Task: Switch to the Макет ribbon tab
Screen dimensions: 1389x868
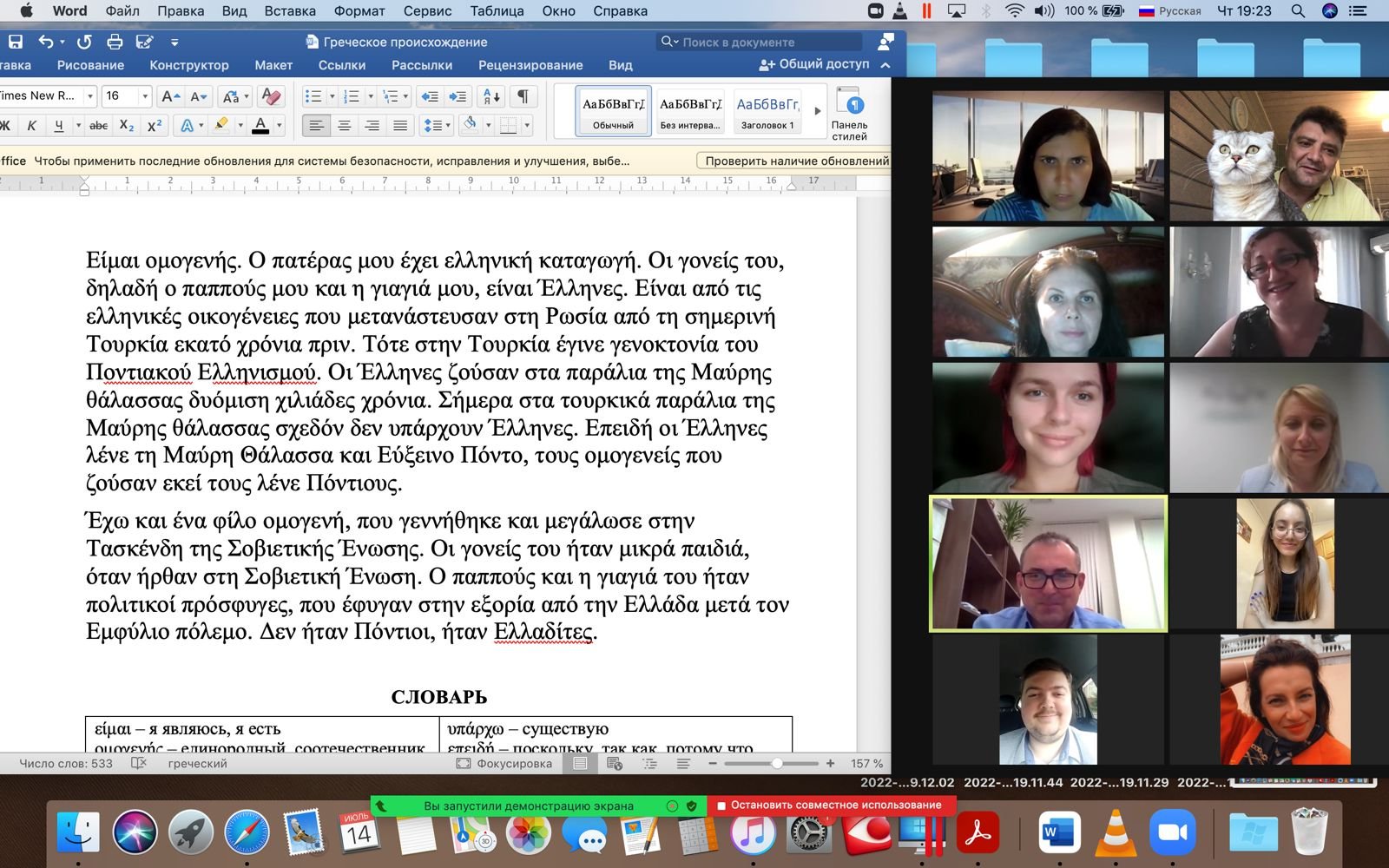Action: pos(273,65)
